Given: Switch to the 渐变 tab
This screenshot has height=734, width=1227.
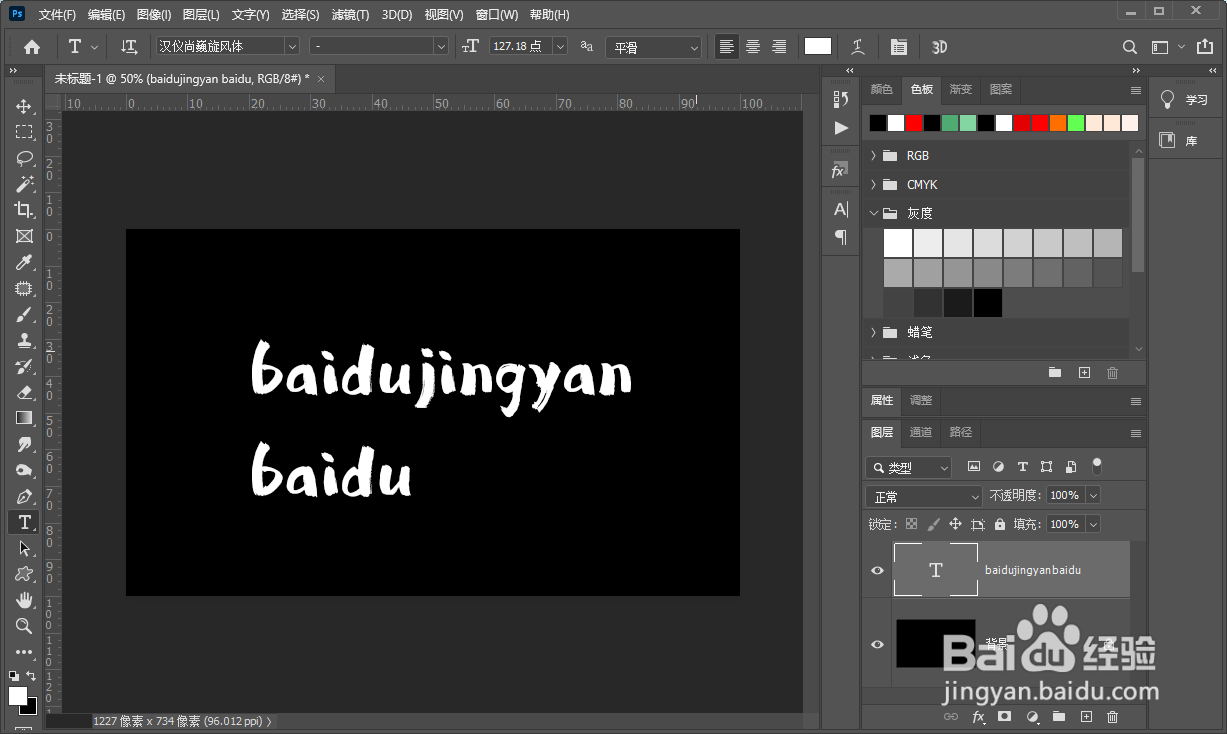Looking at the screenshot, I should tap(961, 90).
